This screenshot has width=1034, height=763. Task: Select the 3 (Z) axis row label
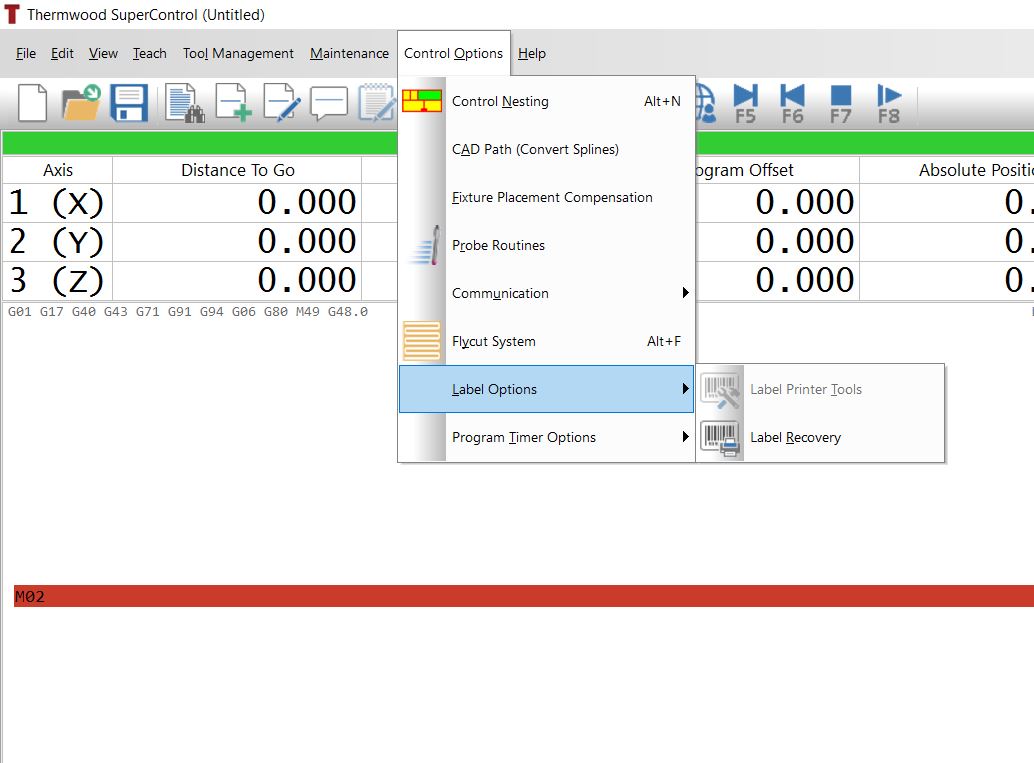tap(57, 280)
